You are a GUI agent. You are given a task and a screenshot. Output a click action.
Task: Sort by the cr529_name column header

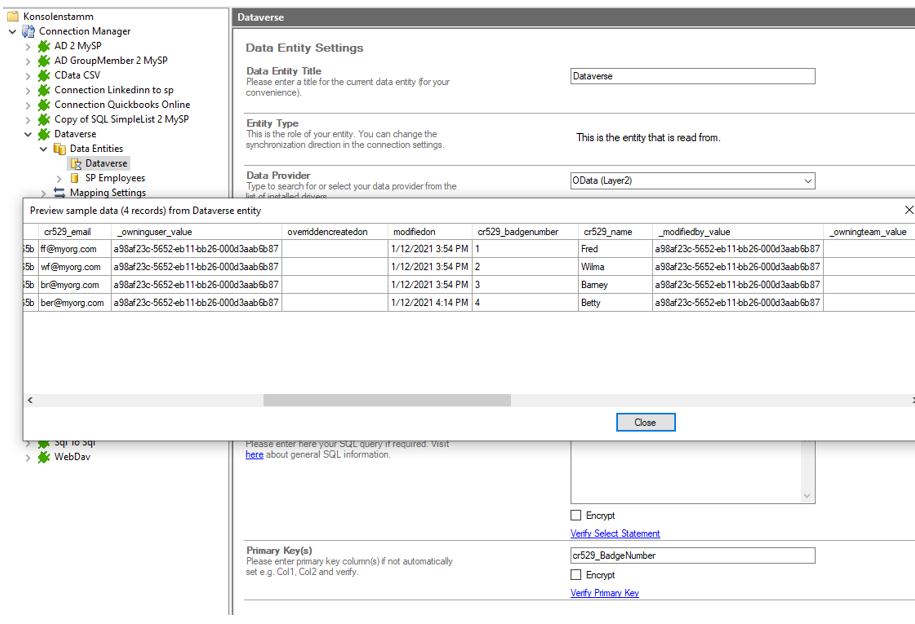coord(608,232)
